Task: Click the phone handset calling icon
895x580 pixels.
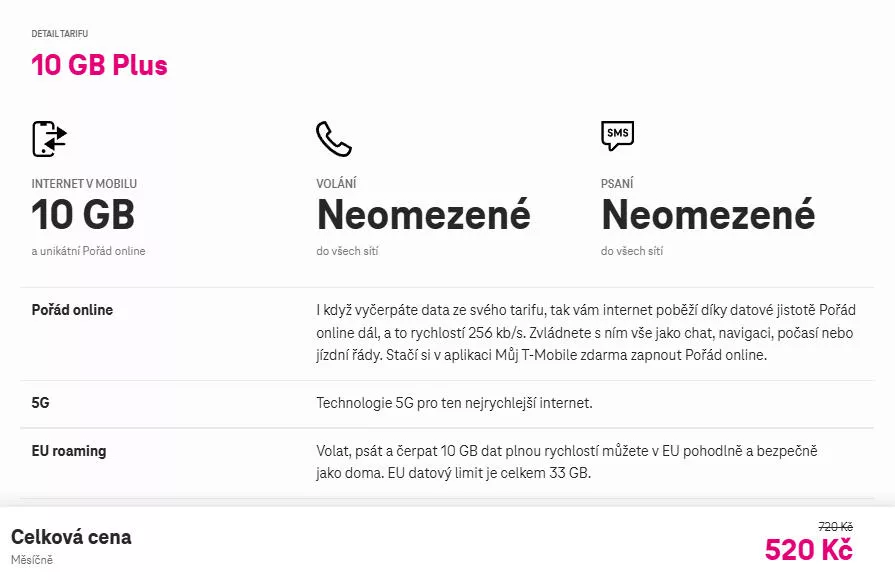Action: tap(334, 139)
